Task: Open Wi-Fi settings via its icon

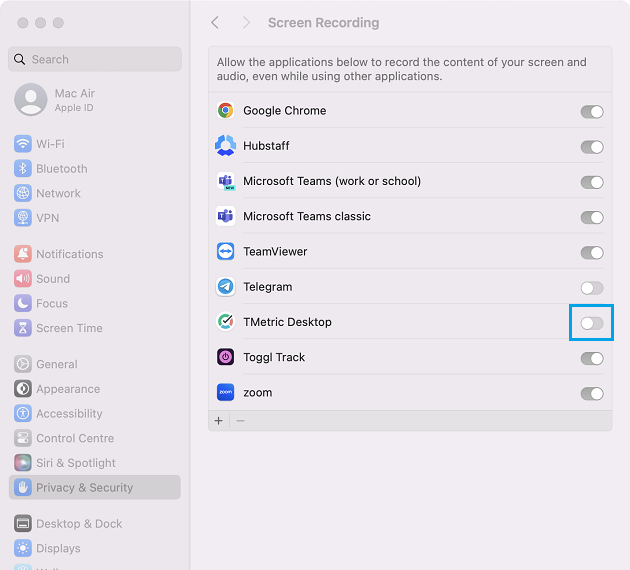Action: click(23, 144)
